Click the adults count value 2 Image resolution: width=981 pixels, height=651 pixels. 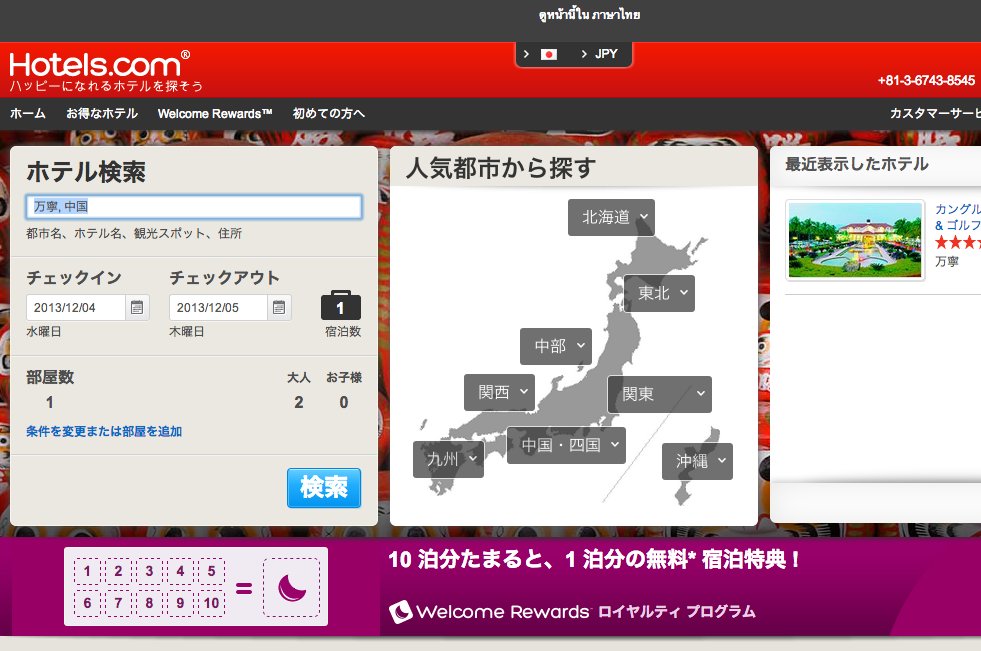point(299,403)
